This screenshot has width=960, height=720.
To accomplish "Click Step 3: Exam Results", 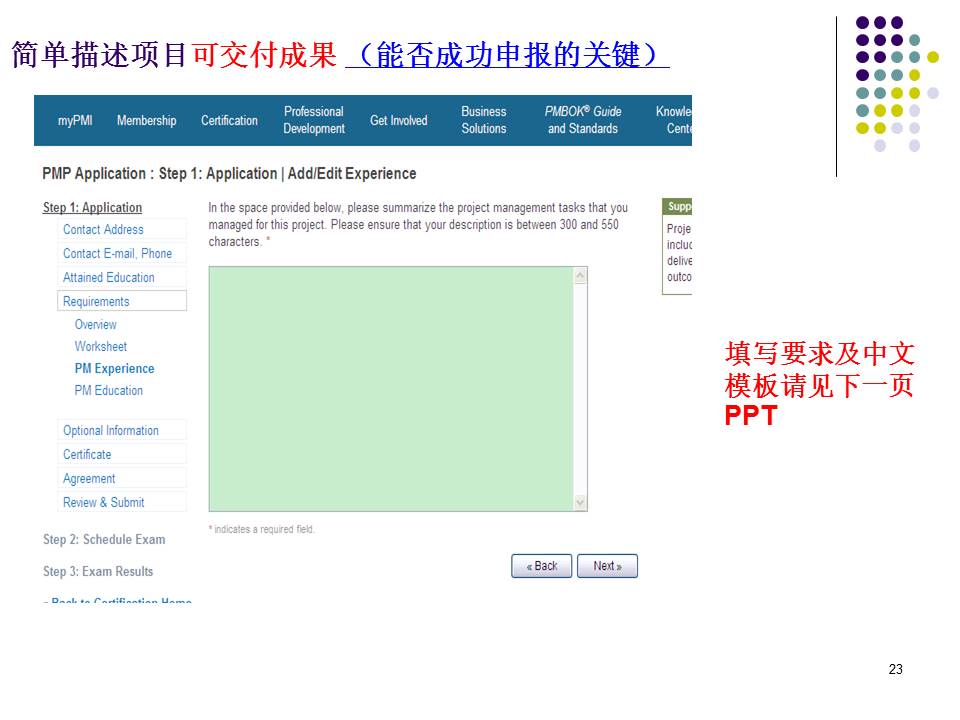I will (98, 571).
